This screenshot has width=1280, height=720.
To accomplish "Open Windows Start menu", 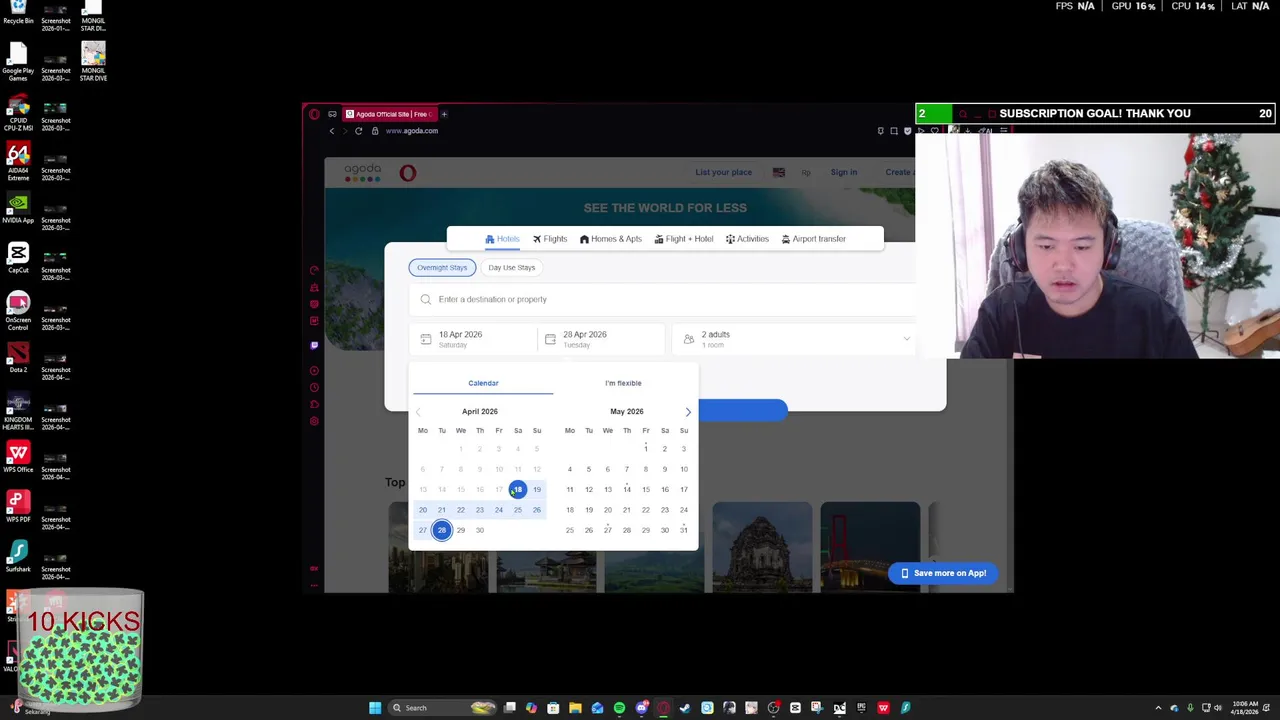I will (x=375, y=708).
